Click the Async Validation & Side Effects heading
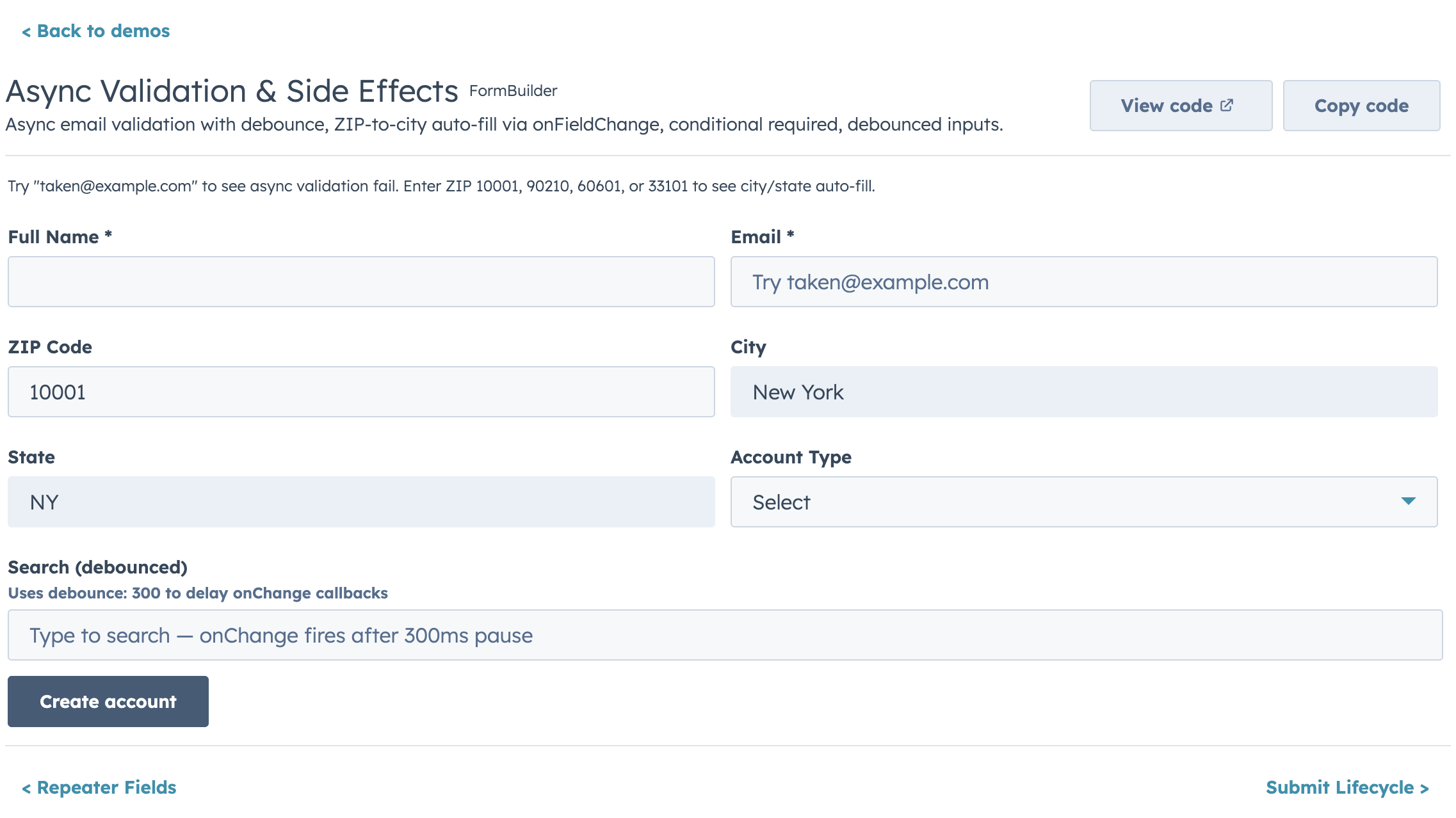1456x818 pixels. pos(232,91)
